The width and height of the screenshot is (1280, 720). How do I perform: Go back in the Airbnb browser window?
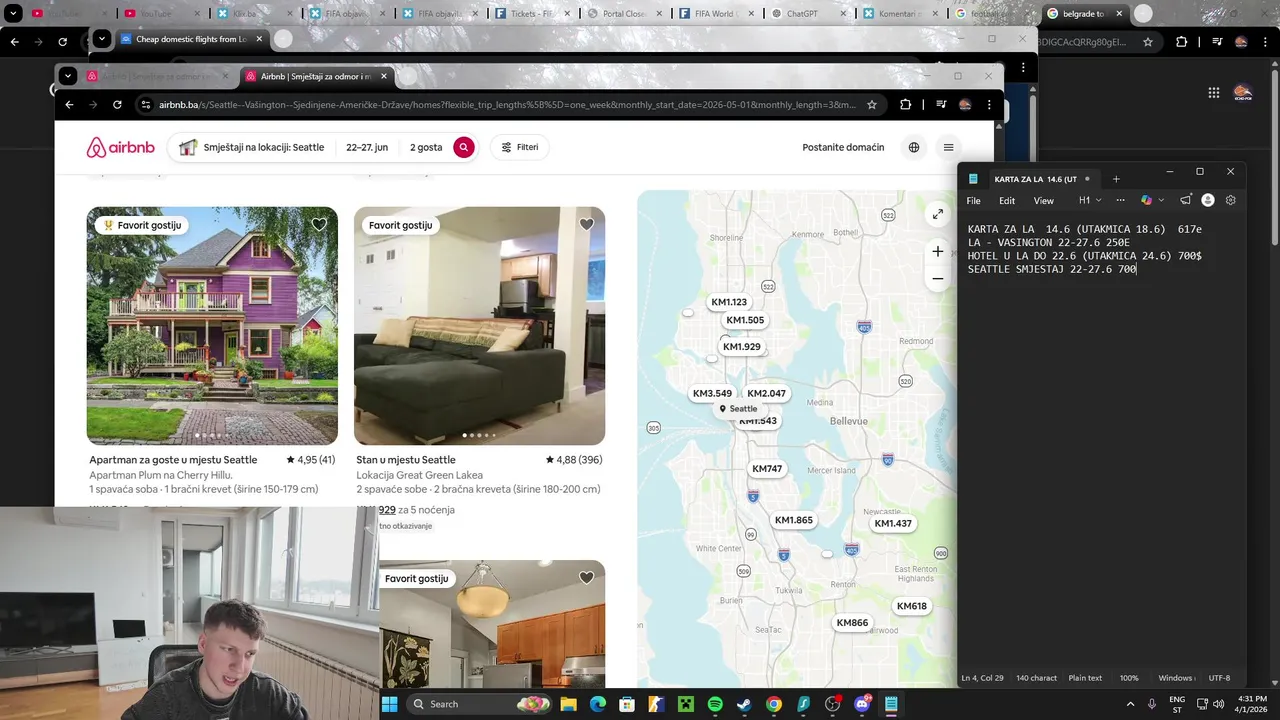[69, 104]
